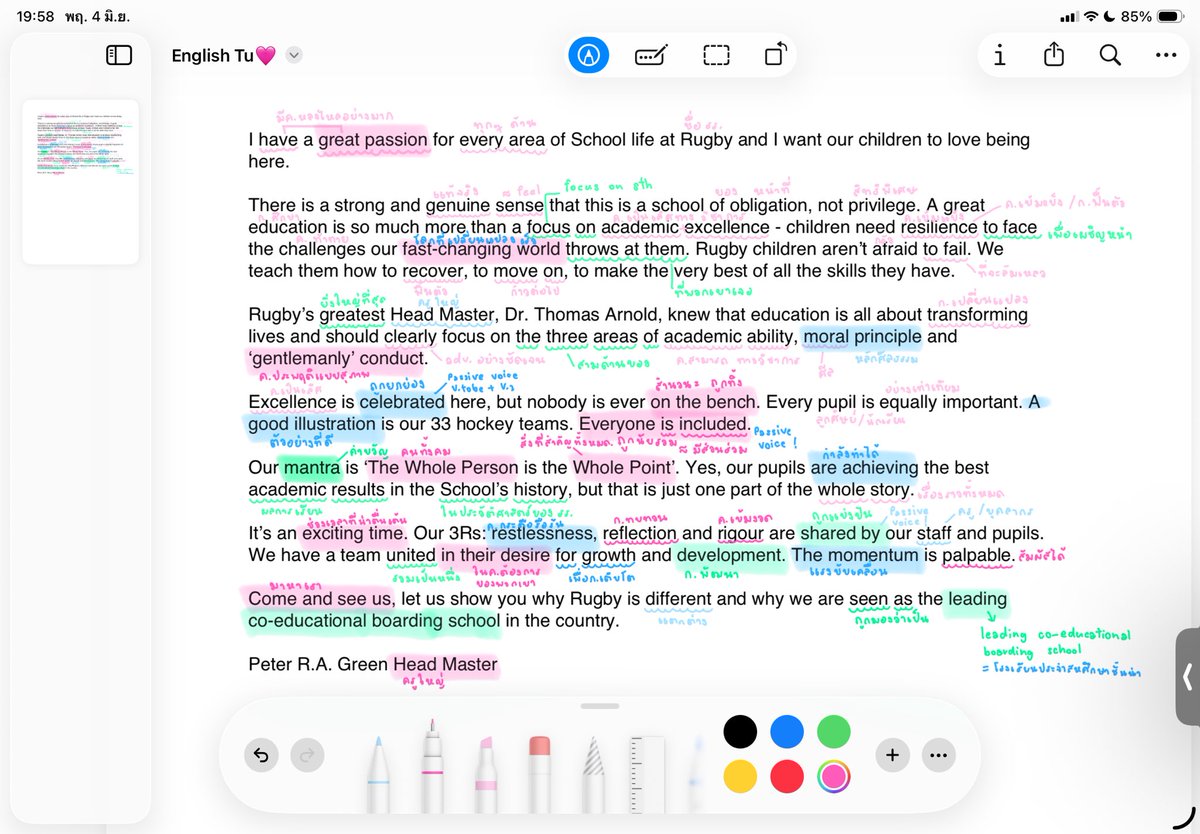Open the English Tu title dropdown chevron
The width and height of the screenshot is (1200, 834).
(x=293, y=56)
